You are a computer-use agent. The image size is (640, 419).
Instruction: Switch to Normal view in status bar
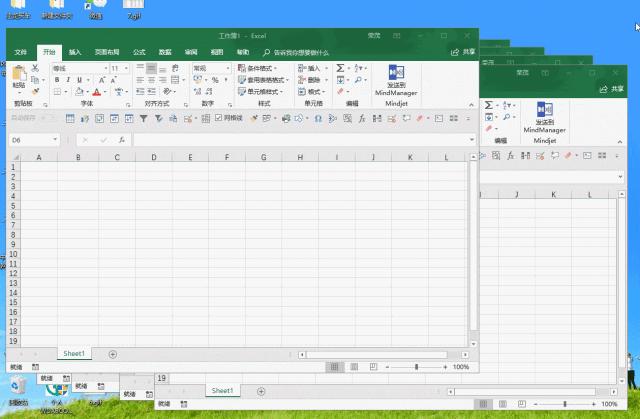coord(340,367)
